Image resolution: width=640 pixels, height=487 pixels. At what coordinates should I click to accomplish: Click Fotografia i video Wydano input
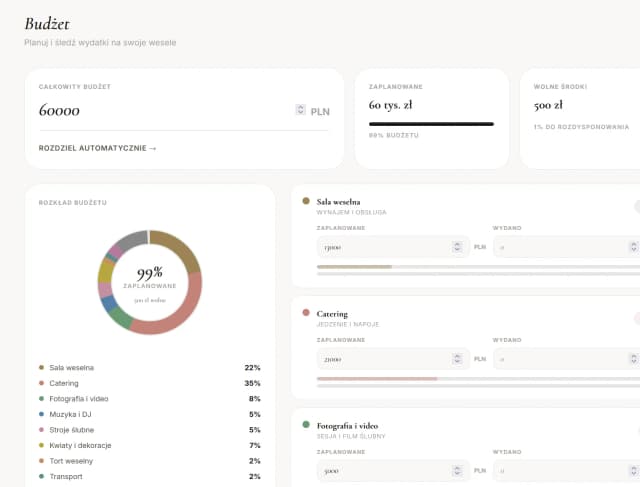click(567, 471)
